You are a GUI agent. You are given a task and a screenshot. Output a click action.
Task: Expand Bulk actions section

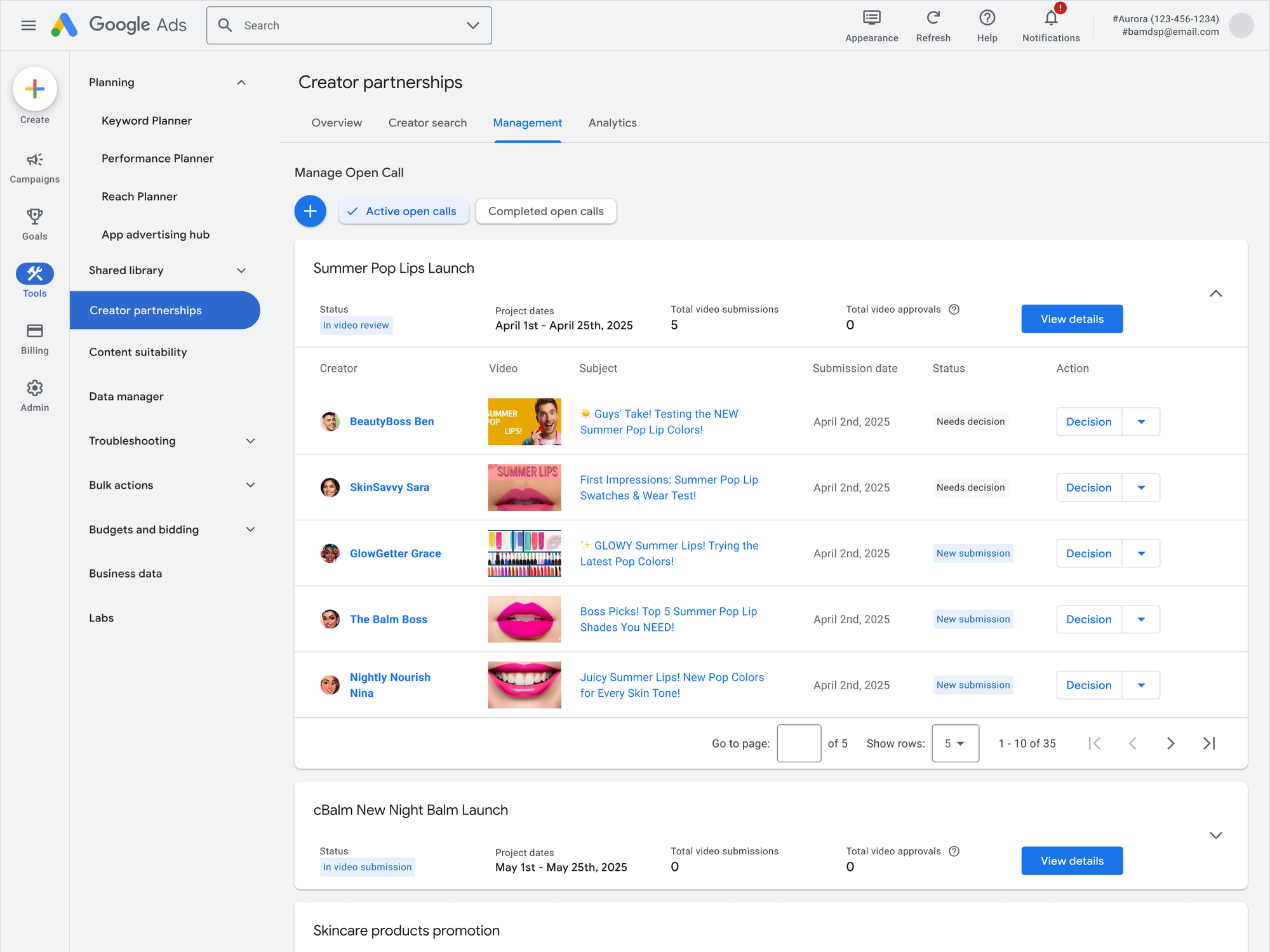click(x=251, y=486)
